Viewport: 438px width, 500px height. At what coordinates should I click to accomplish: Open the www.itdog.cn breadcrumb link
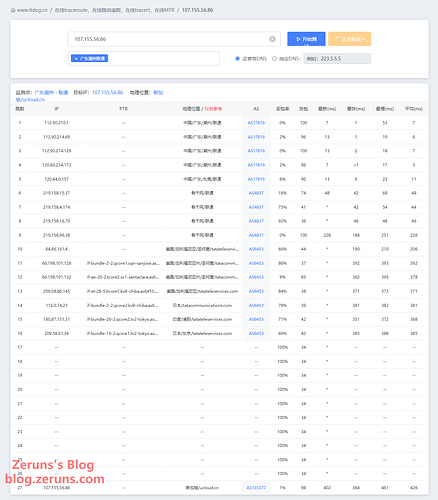point(32,10)
